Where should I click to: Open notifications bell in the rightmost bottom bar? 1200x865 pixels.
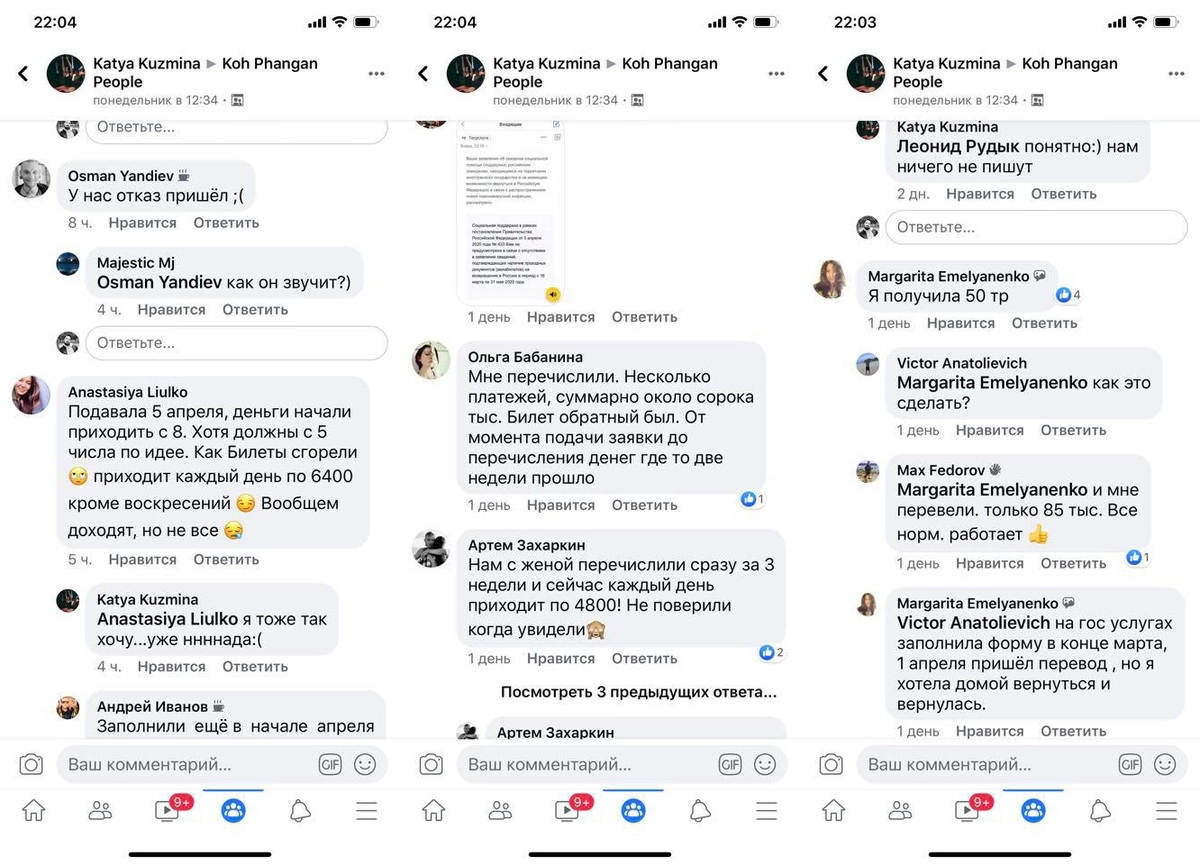click(x=1100, y=810)
